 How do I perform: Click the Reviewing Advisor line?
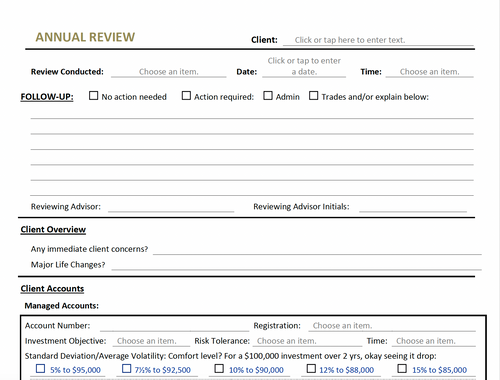coord(171,207)
